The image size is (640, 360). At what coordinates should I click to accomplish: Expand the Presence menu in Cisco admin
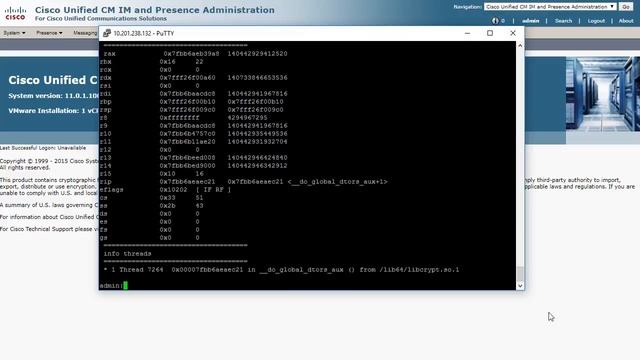click(49, 33)
